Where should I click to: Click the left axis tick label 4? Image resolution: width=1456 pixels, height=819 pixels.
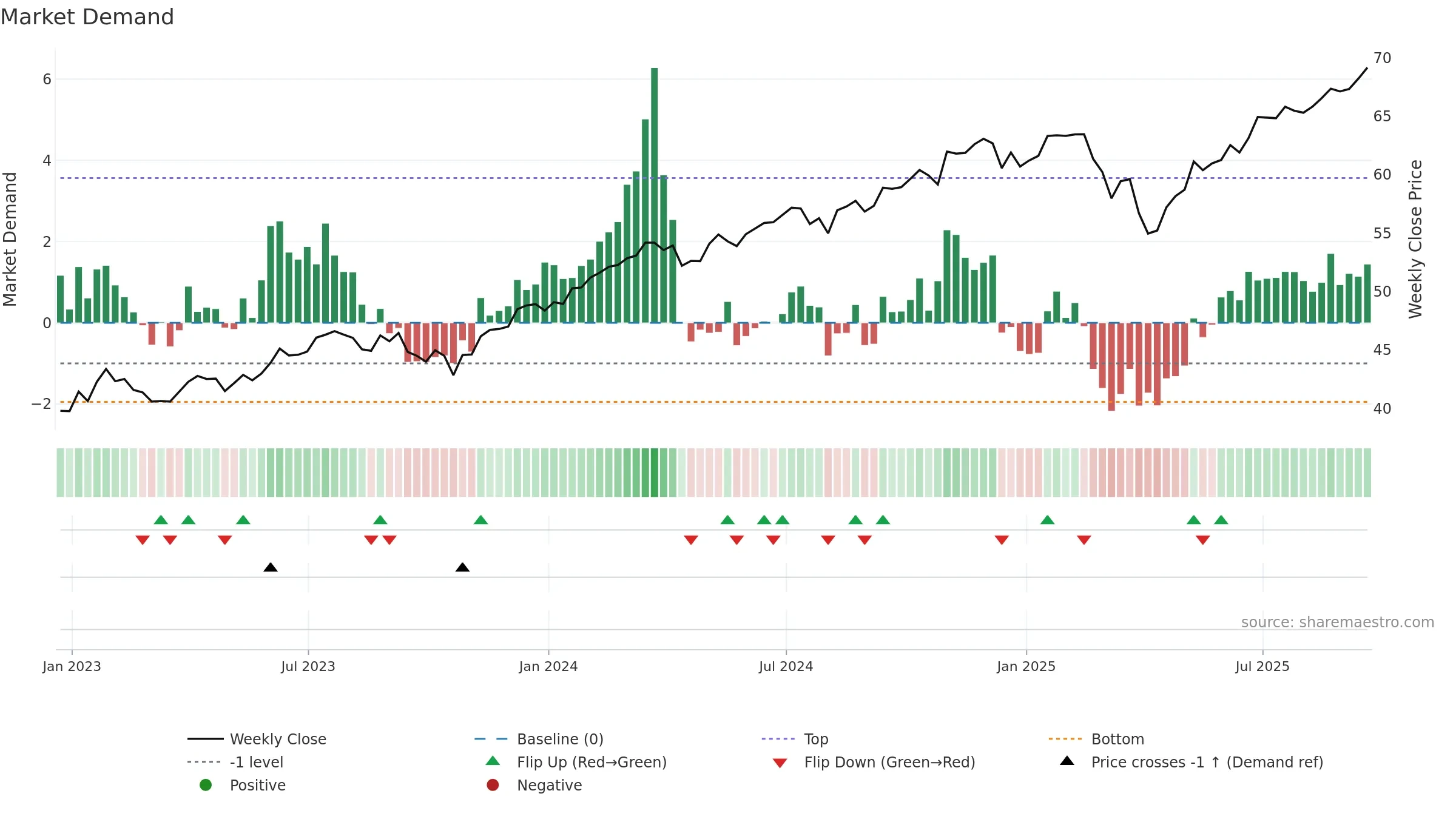[x=47, y=161]
